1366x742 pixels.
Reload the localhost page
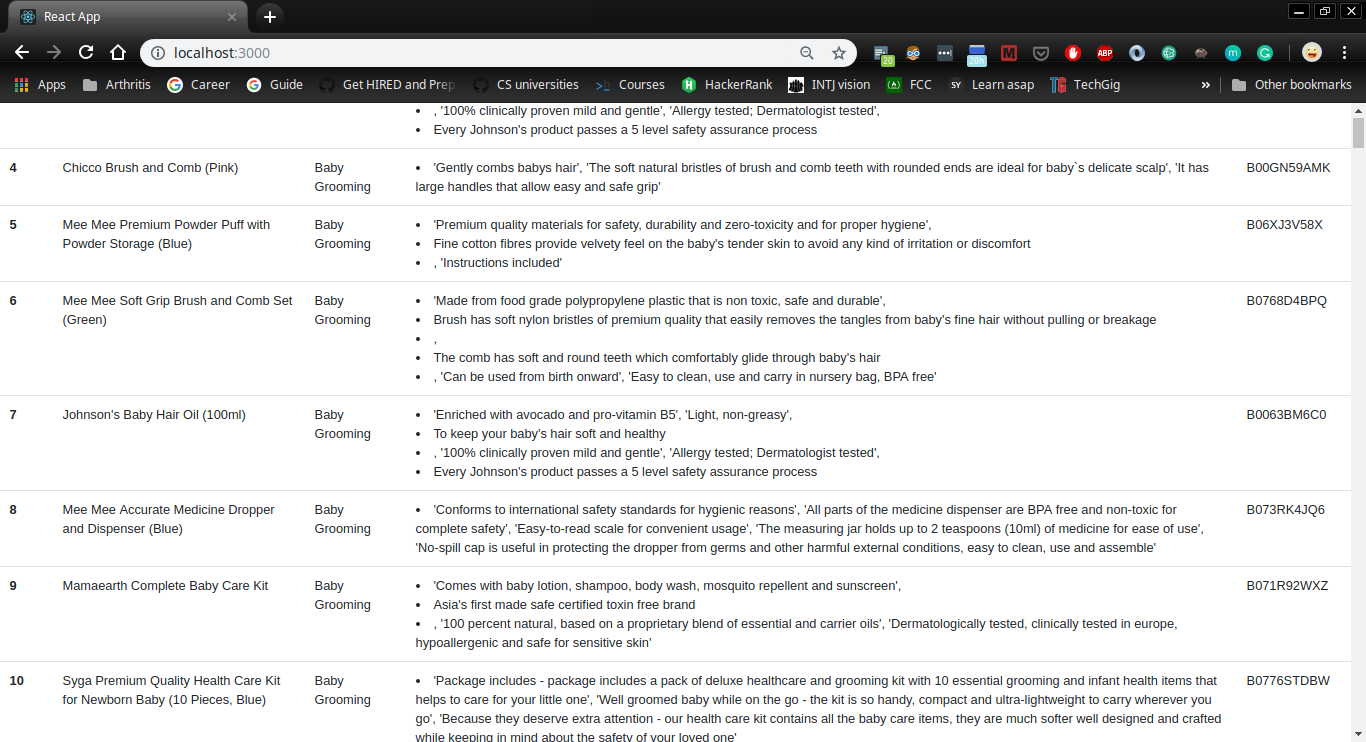(x=86, y=52)
